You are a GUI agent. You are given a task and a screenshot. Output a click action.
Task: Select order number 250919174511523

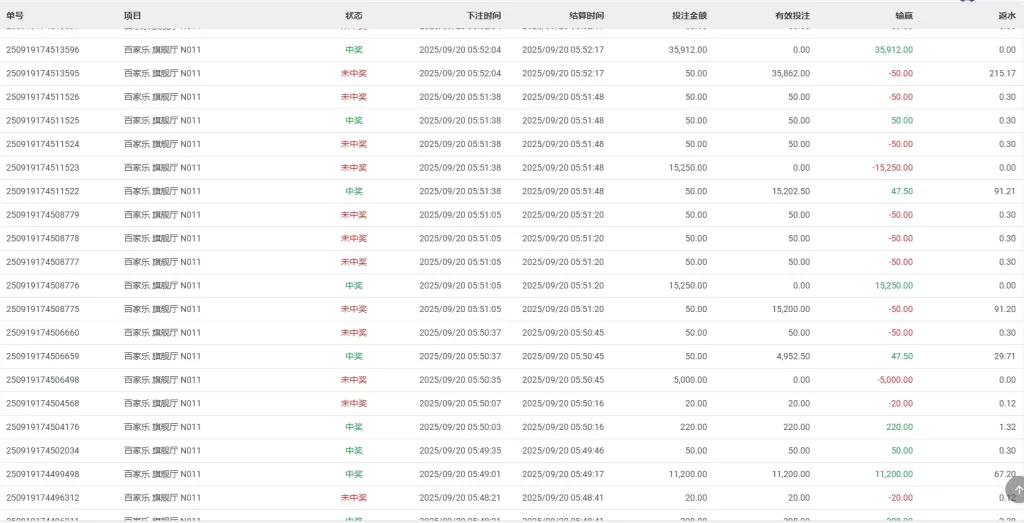(x=43, y=168)
